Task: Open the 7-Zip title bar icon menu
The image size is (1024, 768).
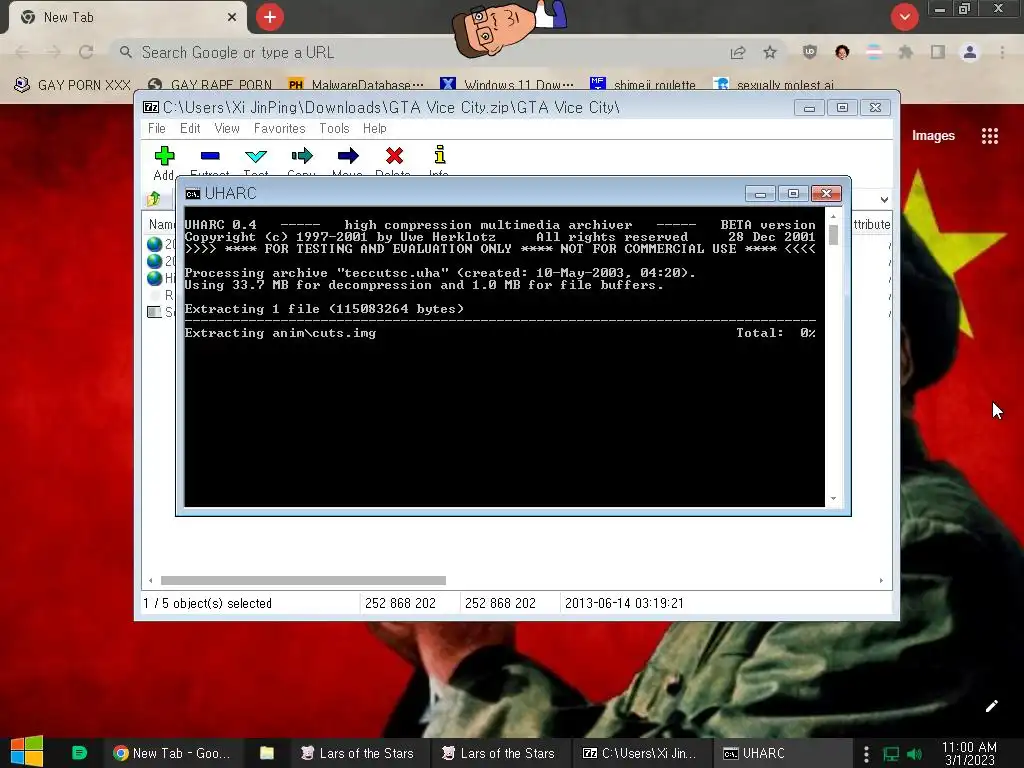Action: pos(151,107)
